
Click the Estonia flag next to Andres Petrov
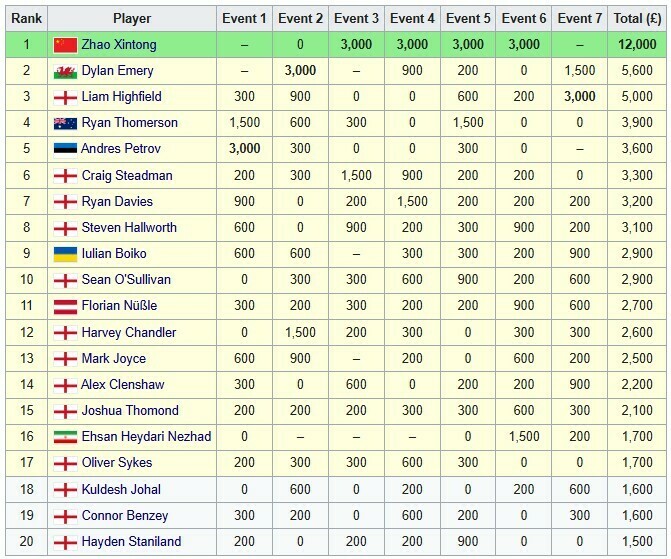[x=65, y=149]
